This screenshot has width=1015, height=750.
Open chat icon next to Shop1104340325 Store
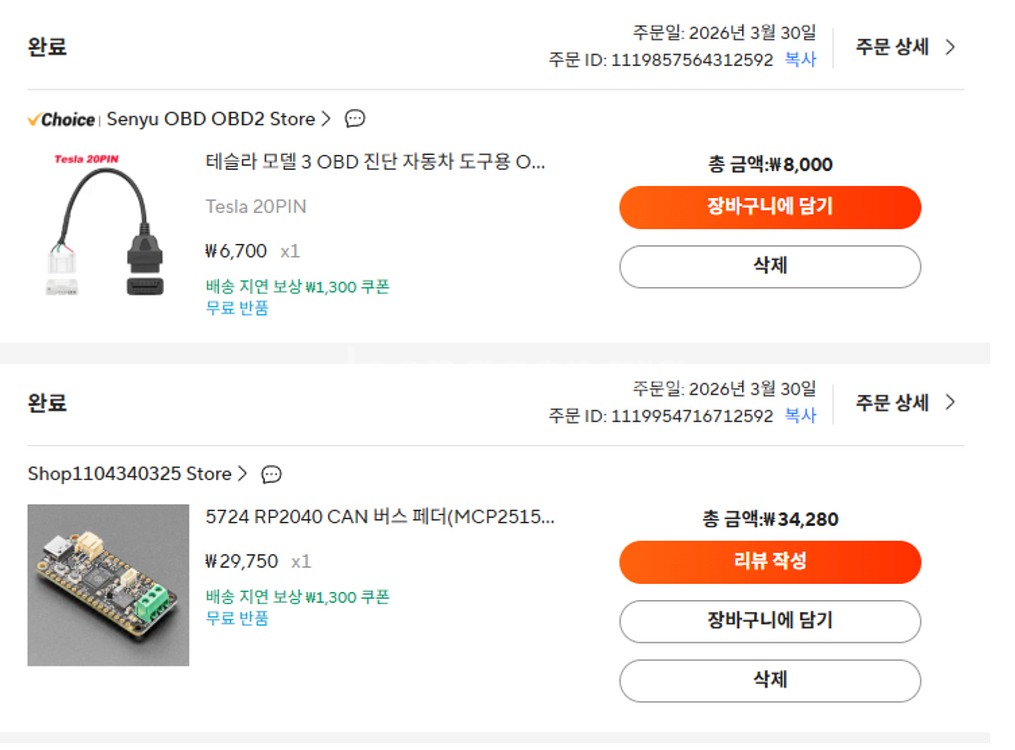point(271,474)
